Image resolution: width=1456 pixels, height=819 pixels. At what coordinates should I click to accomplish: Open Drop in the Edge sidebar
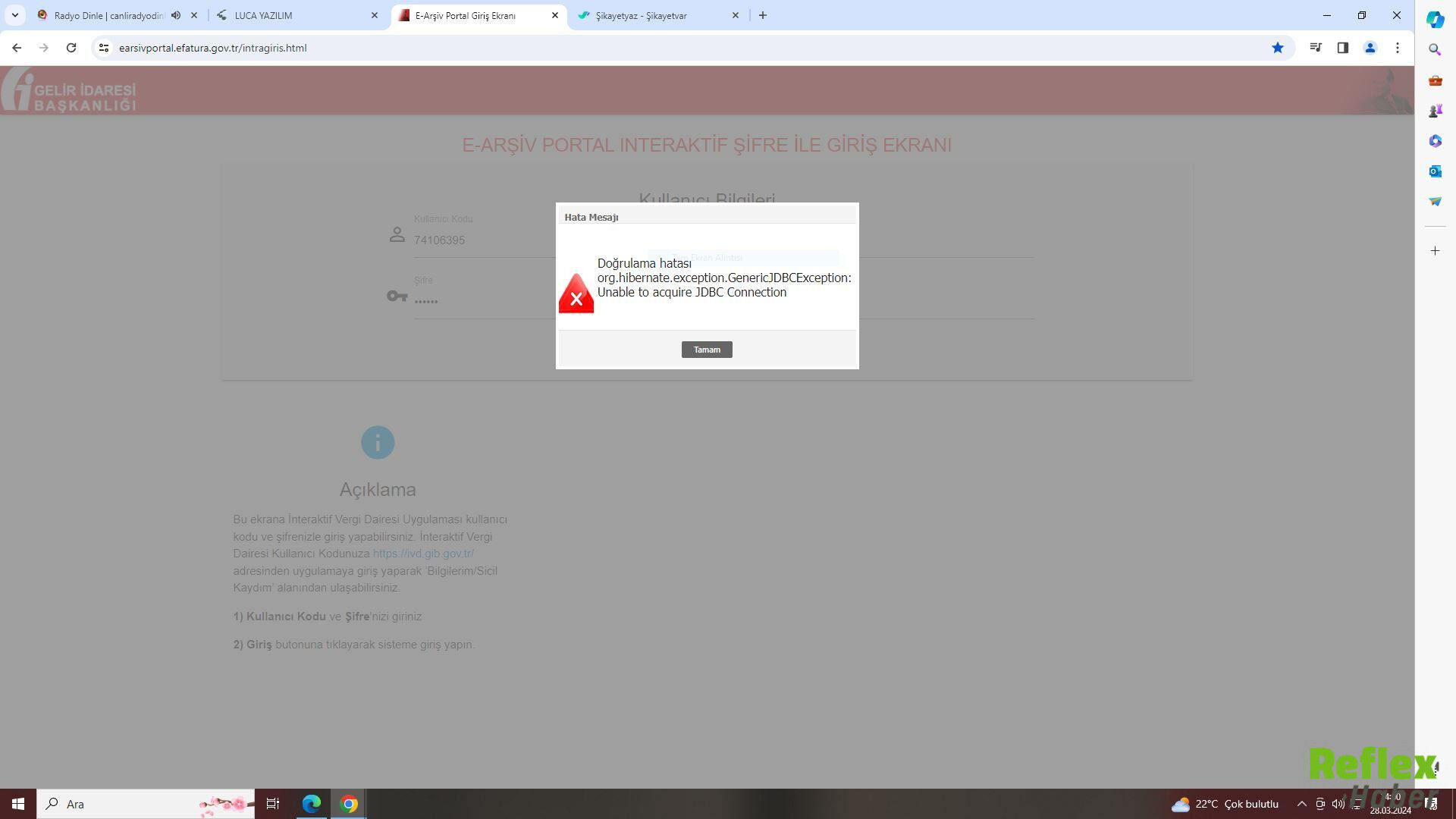tap(1435, 201)
